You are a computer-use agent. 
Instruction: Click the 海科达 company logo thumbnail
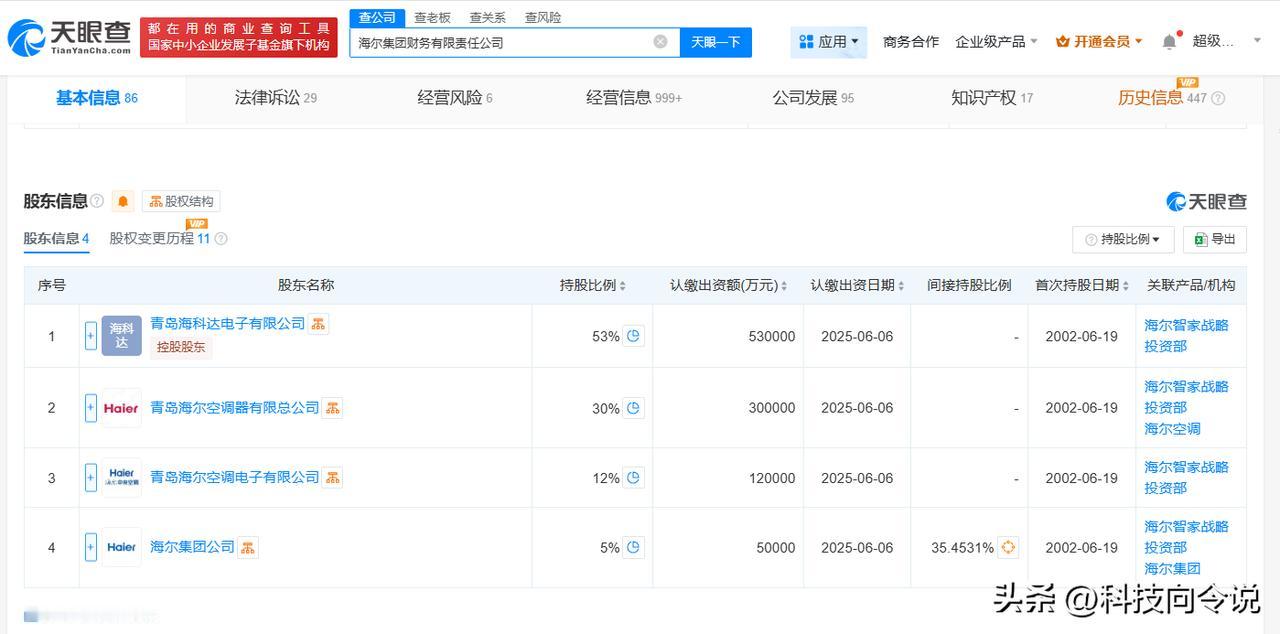[121, 336]
